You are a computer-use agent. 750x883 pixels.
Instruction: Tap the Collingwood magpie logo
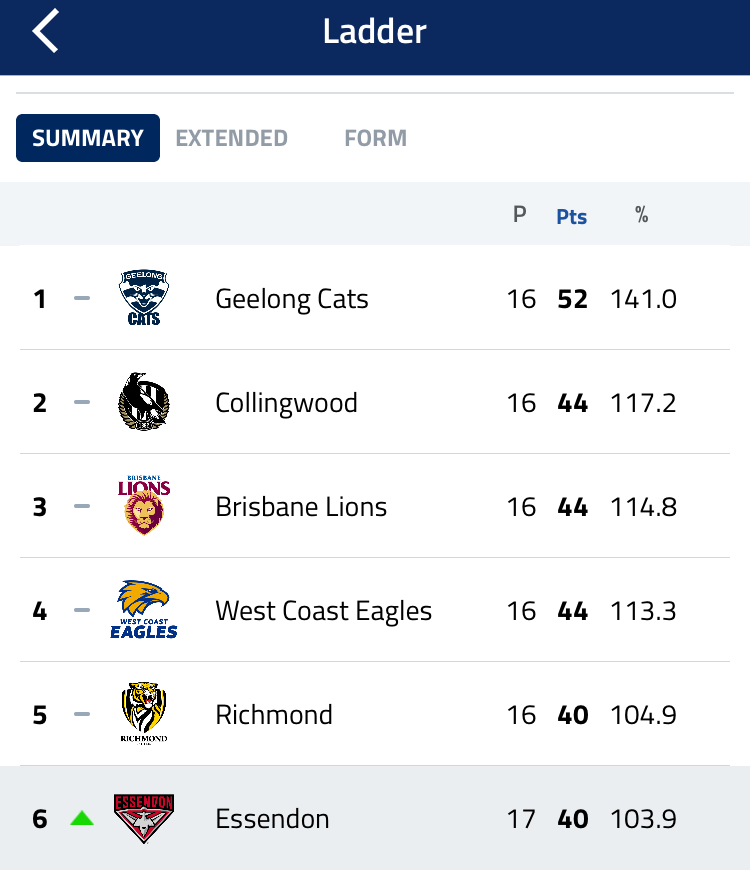[x=144, y=402]
